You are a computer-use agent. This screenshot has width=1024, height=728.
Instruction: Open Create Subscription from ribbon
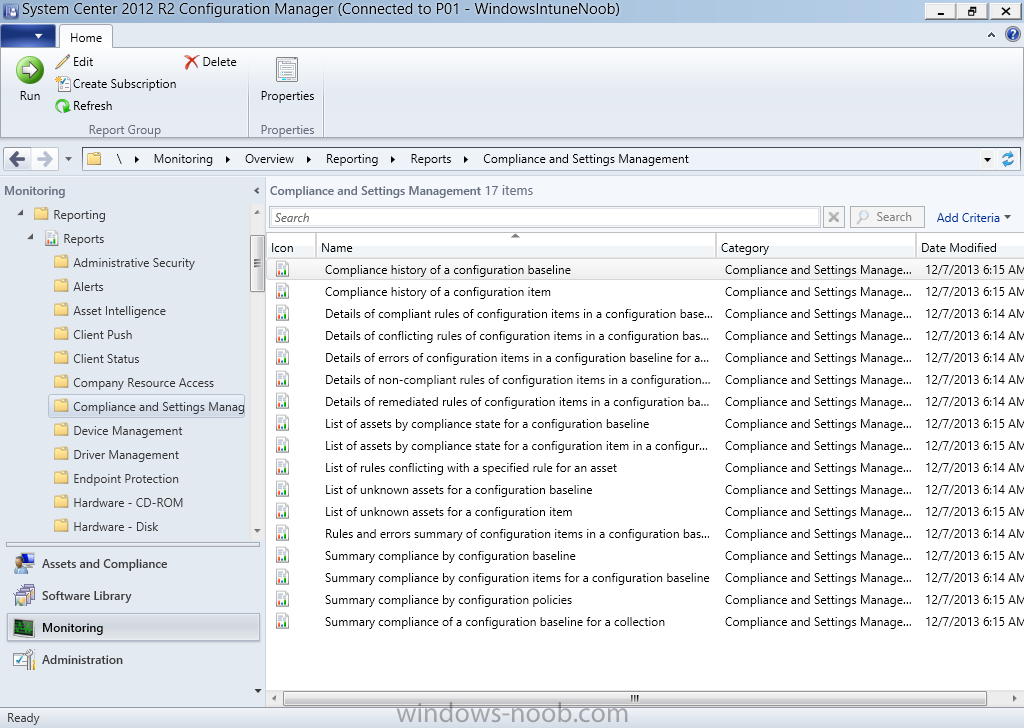pos(116,84)
